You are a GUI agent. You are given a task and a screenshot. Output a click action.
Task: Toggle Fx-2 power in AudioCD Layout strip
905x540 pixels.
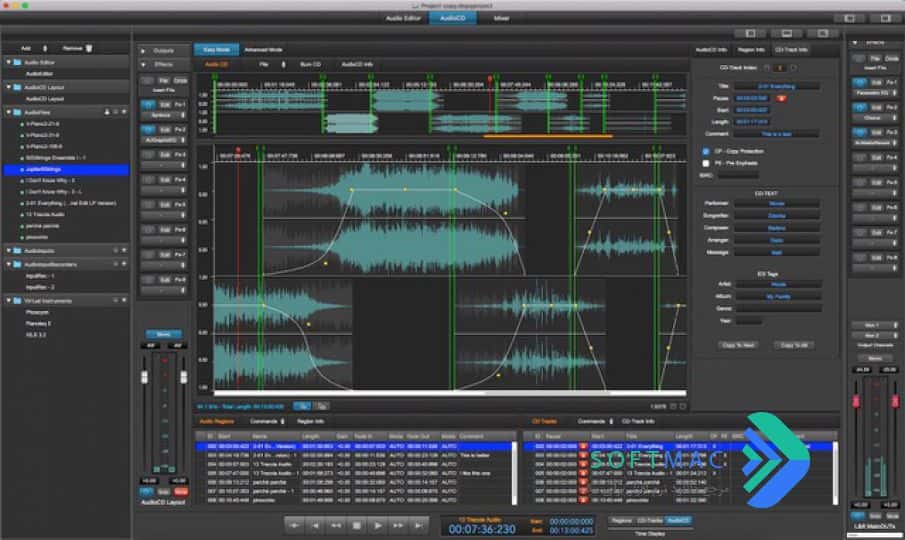(x=148, y=130)
